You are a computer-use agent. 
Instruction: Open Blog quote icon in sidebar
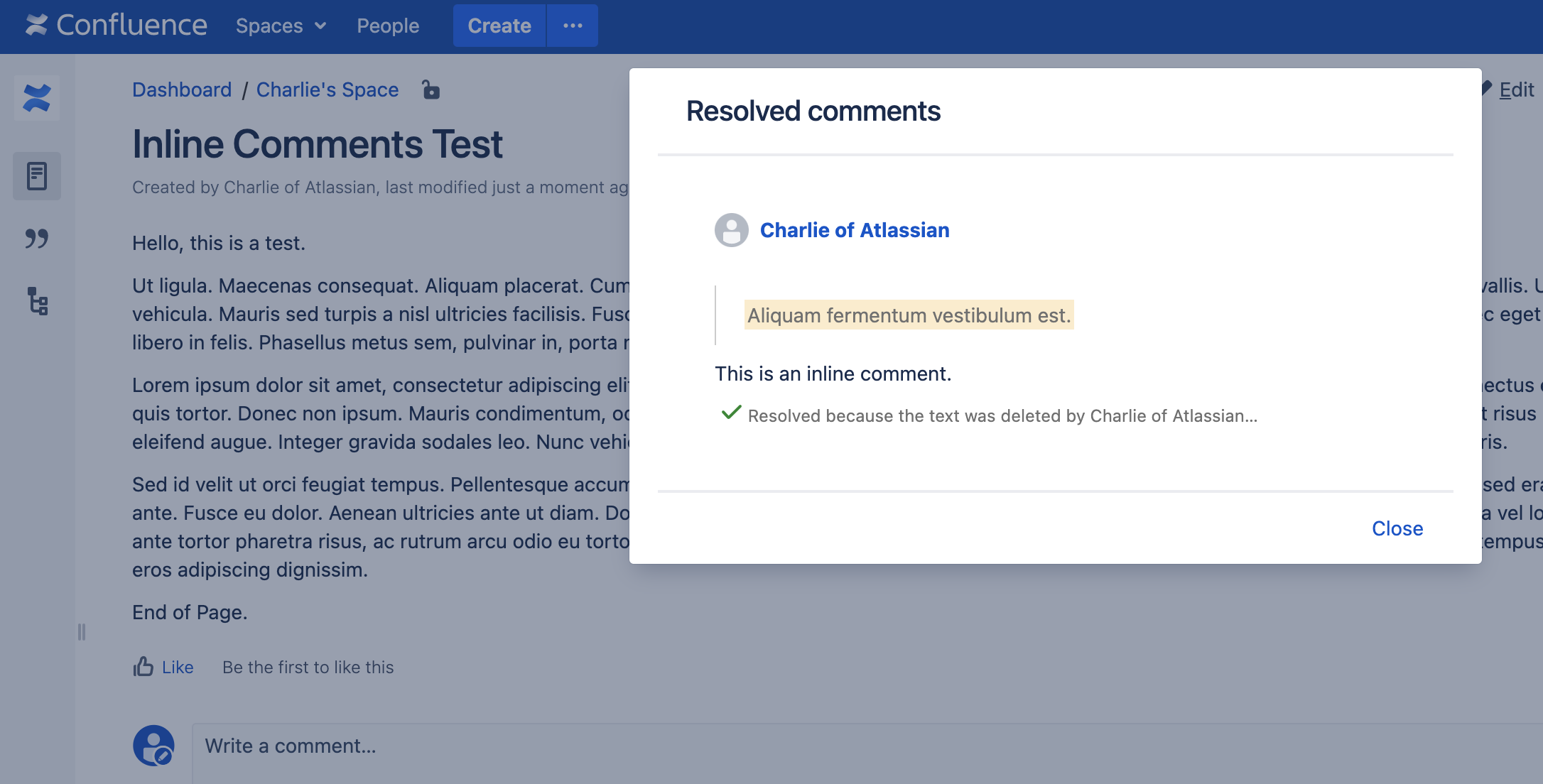click(x=37, y=239)
